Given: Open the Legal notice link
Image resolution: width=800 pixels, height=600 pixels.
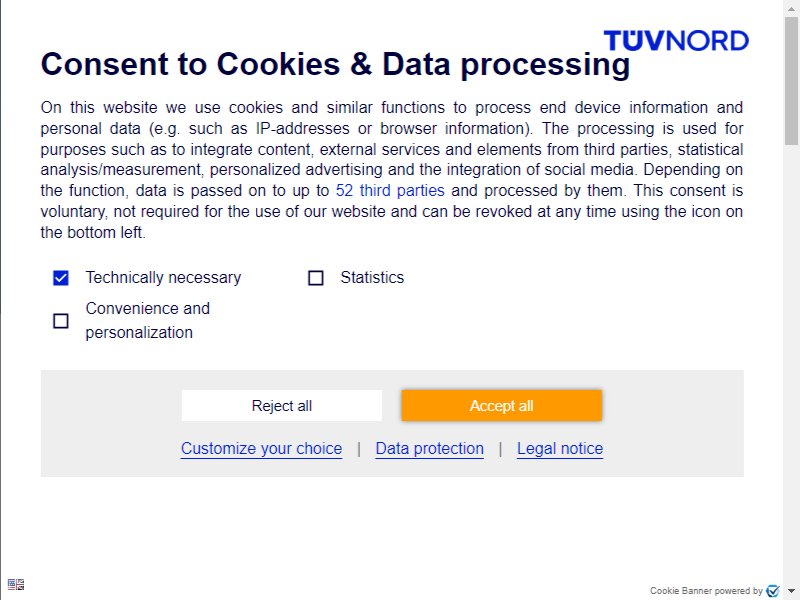Looking at the screenshot, I should [560, 448].
